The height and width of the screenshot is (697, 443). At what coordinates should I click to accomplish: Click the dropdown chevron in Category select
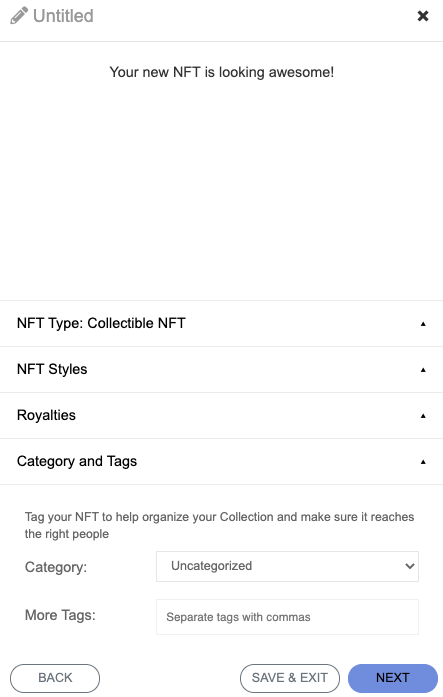(410, 566)
